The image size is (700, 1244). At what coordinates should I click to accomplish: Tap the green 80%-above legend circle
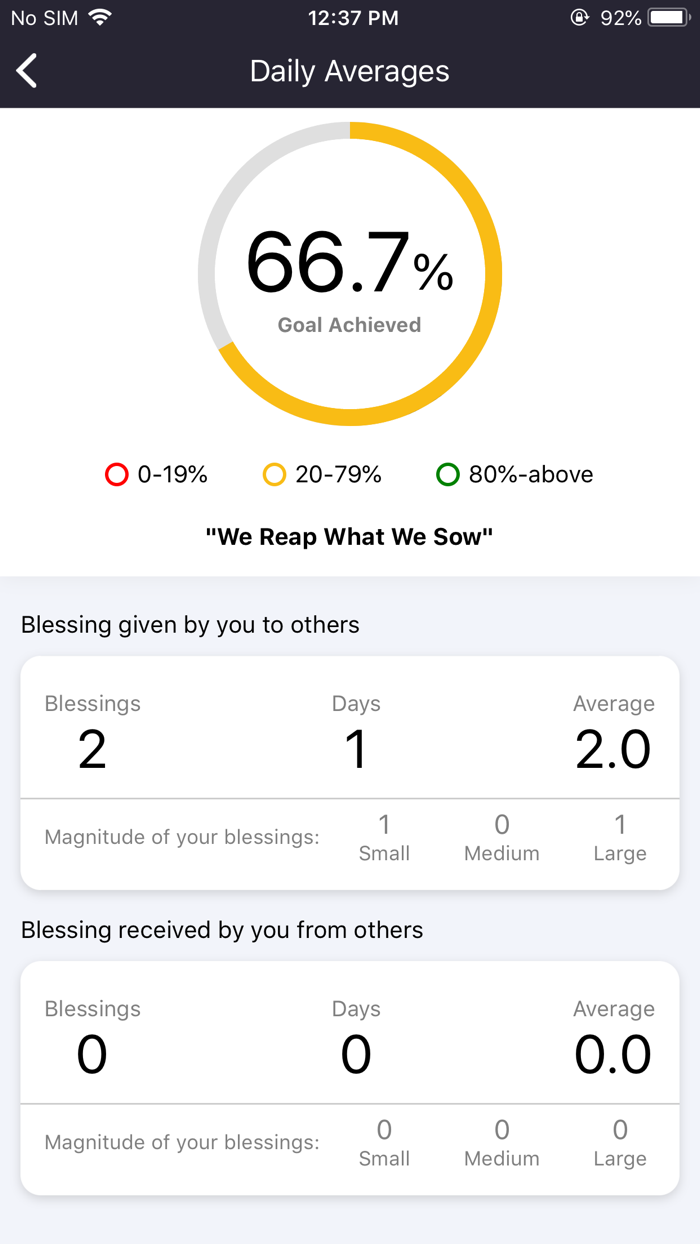[x=448, y=475]
